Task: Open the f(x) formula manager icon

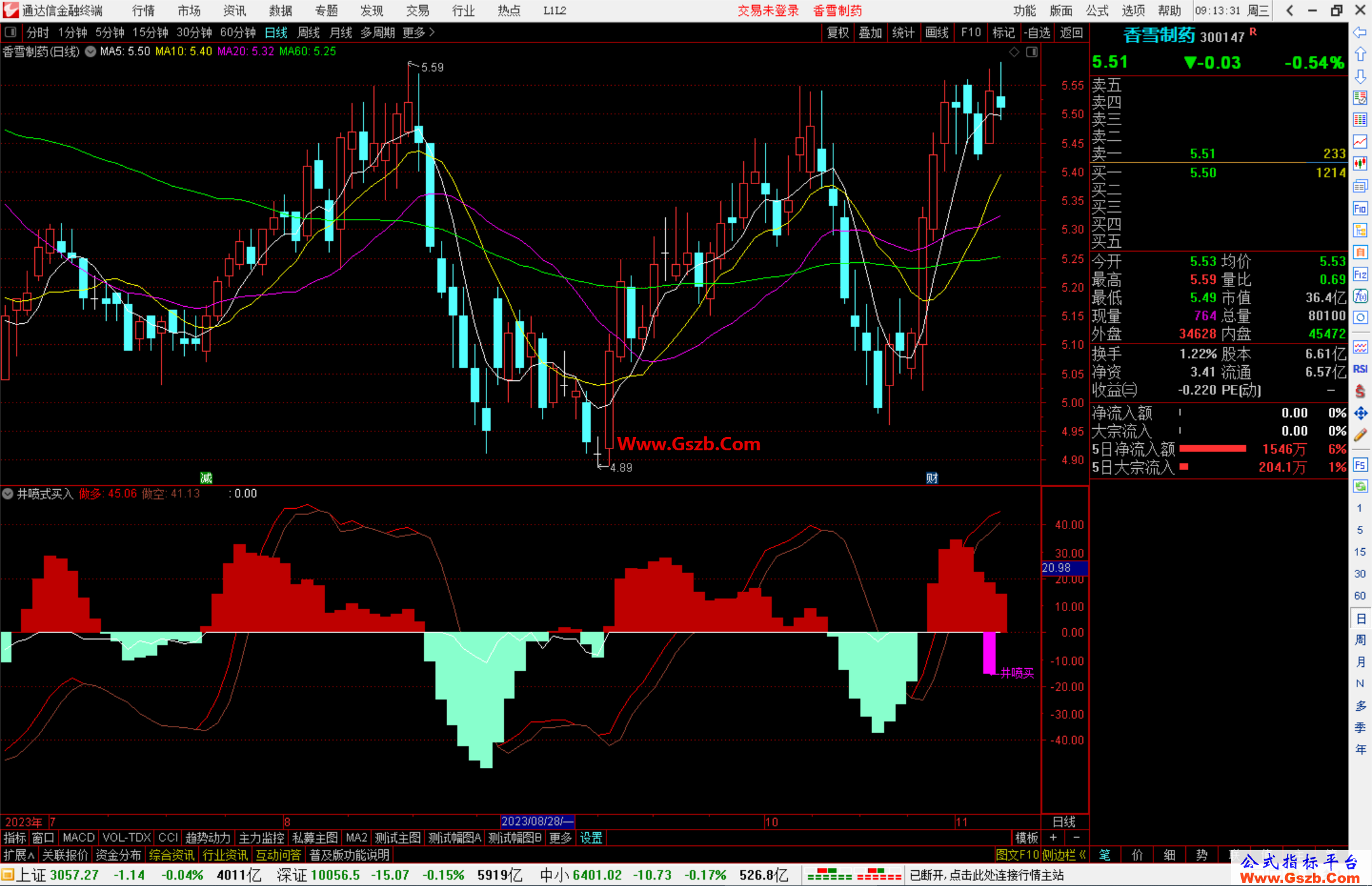Action: click(x=1360, y=296)
